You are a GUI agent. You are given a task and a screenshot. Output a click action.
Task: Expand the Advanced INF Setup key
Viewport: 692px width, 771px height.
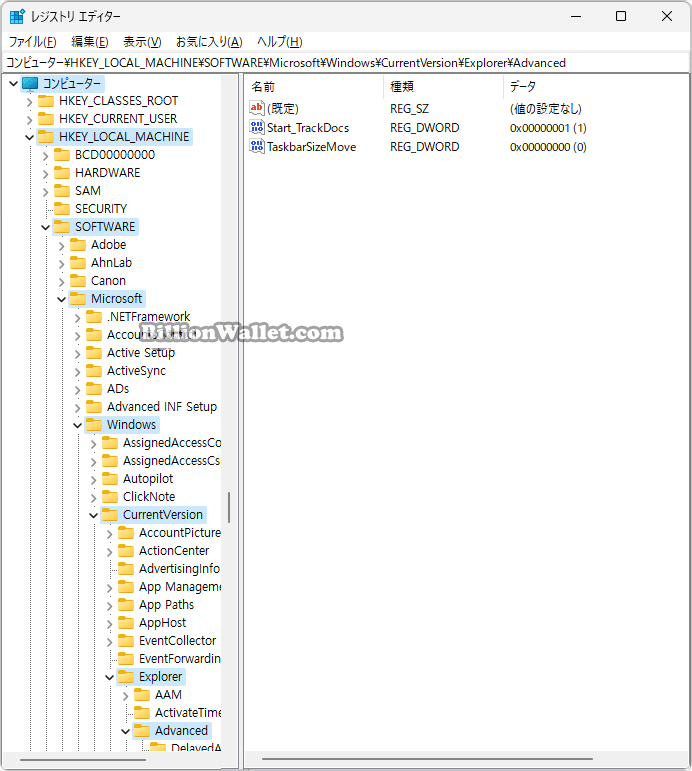tap(78, 408)
